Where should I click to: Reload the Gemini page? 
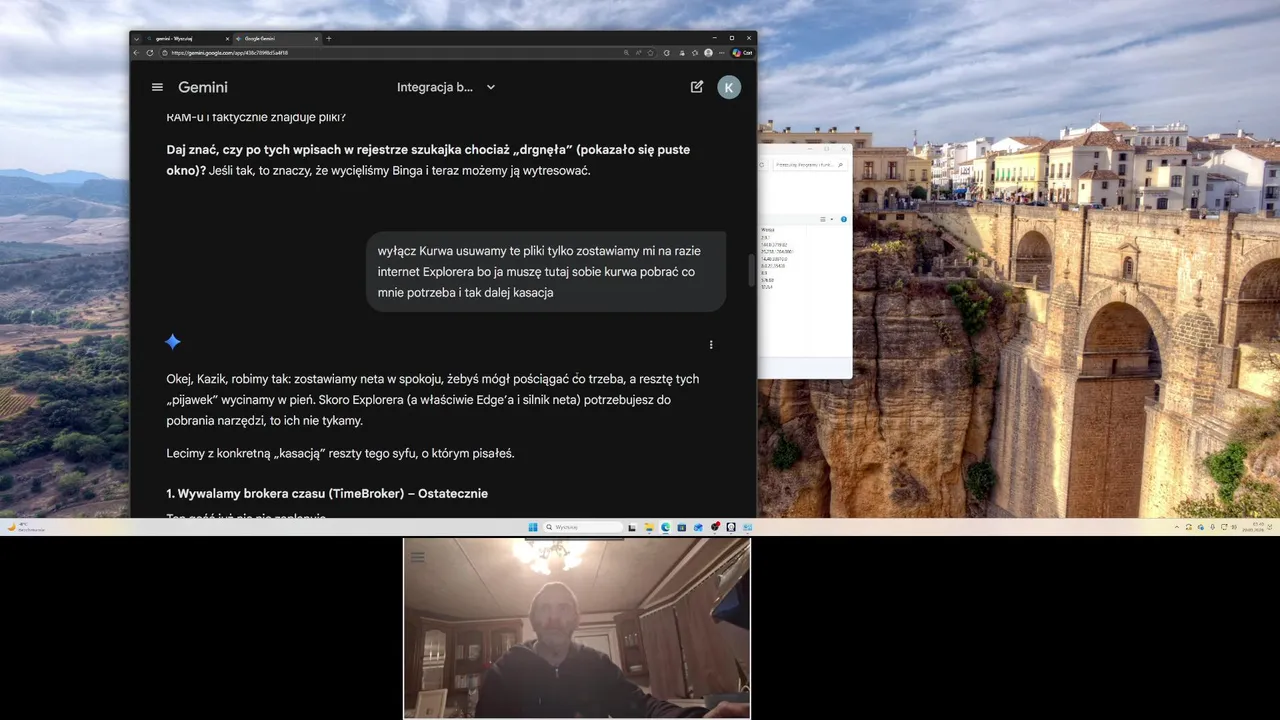(x=150, y=52)
